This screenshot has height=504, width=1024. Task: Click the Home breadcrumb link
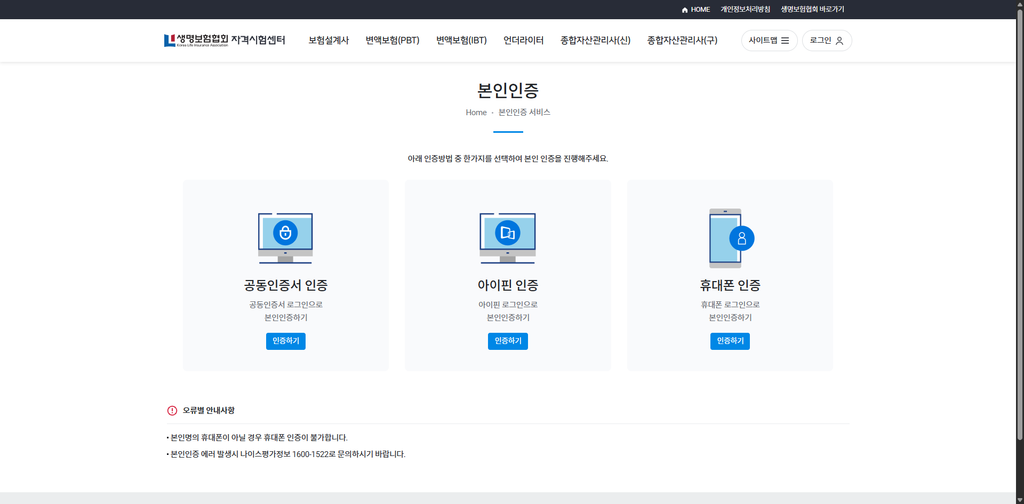click(x=476, y=112)
